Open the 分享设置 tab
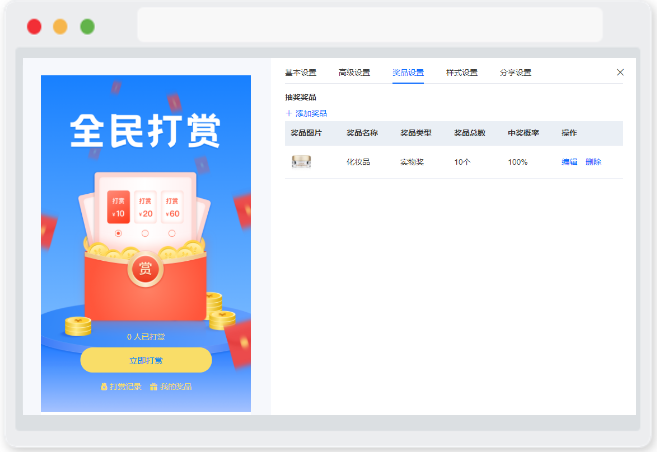This screenshot has height=452, width=657. 515,72
